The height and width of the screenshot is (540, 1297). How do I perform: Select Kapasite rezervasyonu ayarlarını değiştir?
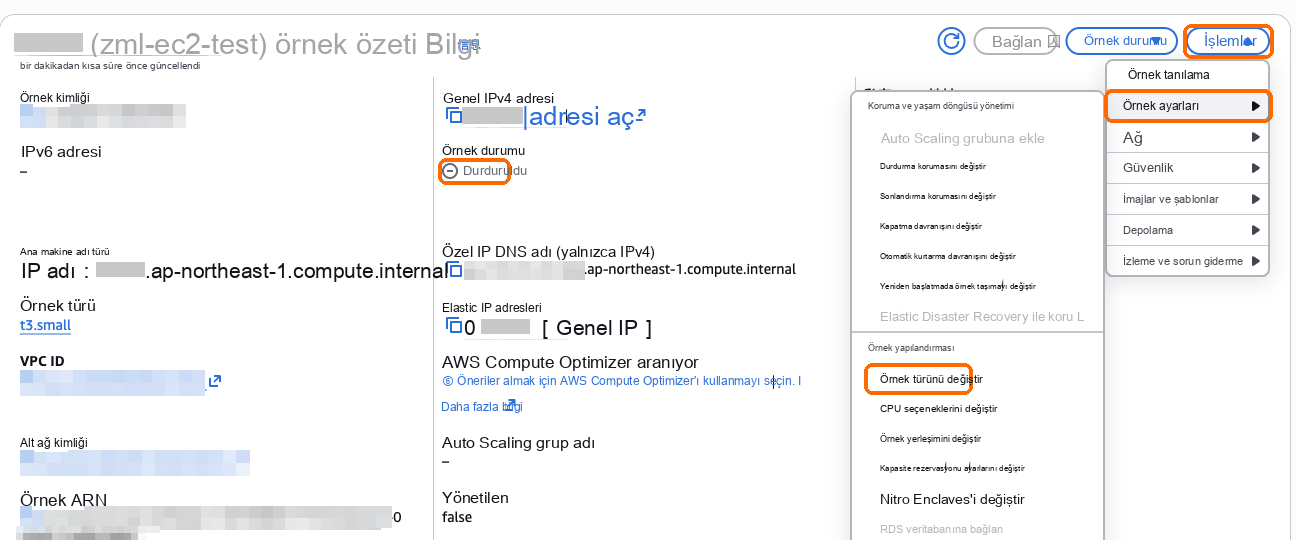952,468
